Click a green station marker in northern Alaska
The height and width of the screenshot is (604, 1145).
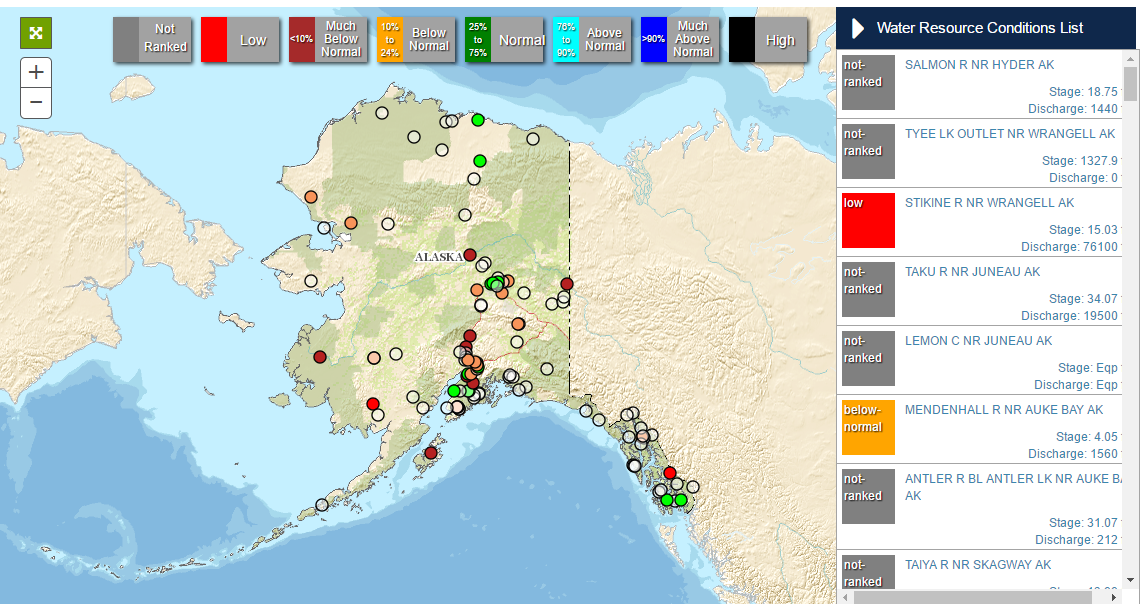(477, 119)
